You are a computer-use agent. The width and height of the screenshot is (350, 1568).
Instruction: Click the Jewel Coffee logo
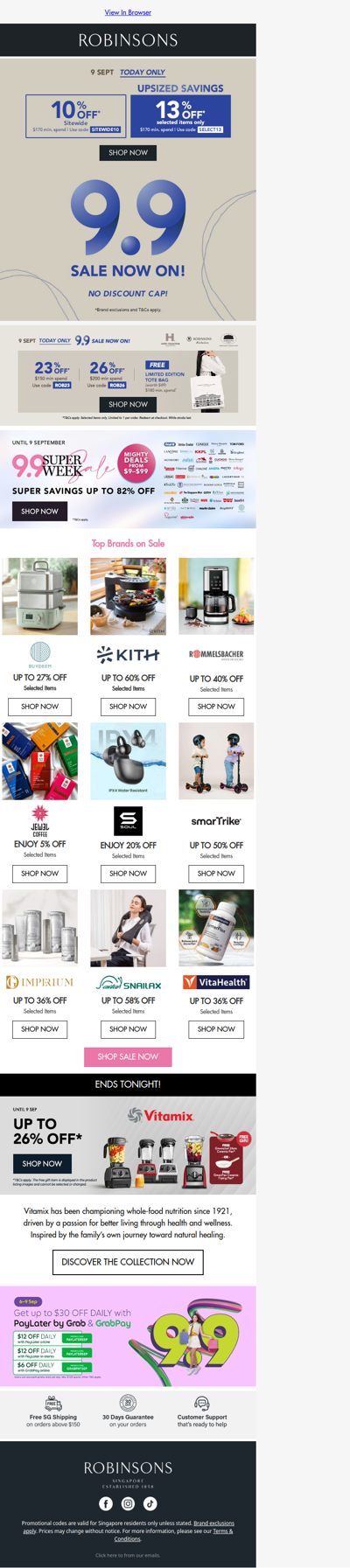[39, 821]
